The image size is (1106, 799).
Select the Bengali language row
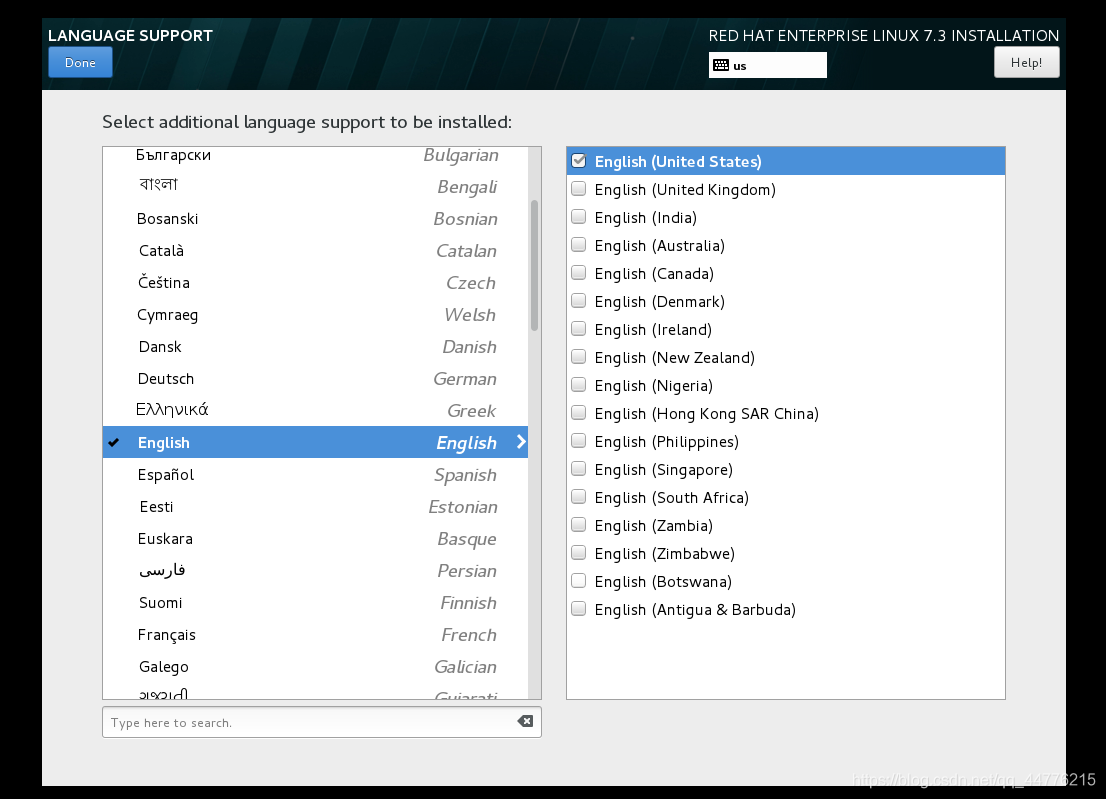tap(315, 186)
